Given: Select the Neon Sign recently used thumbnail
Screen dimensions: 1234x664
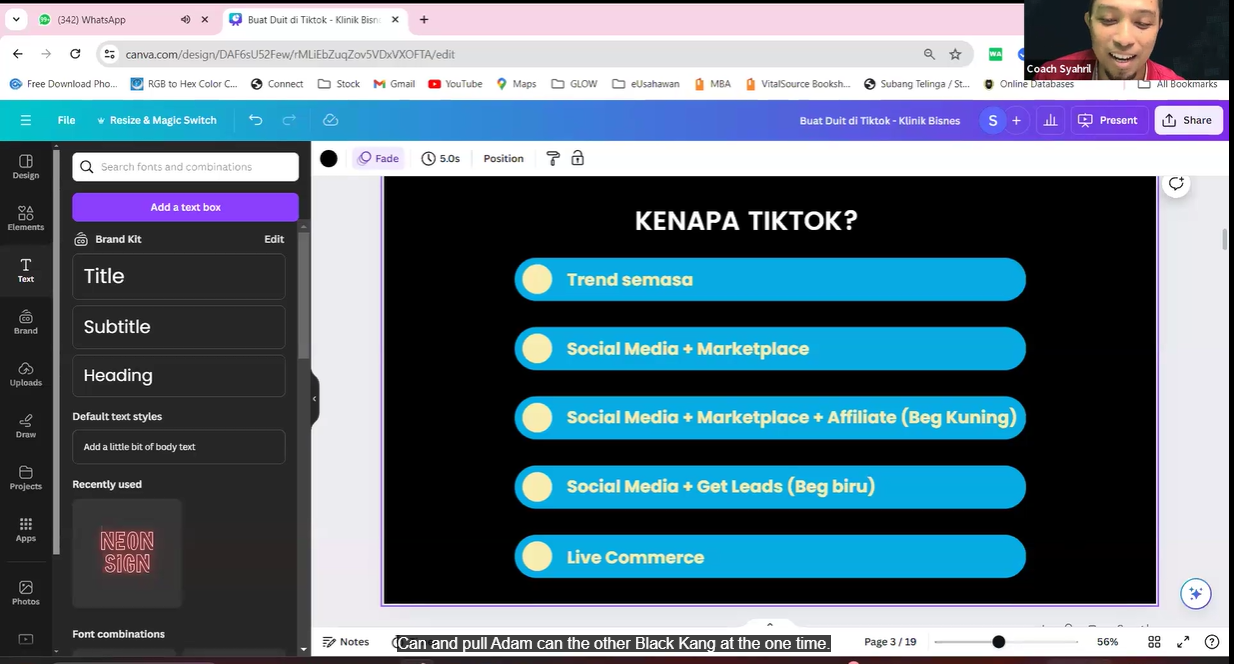Looking at the screenshot, I should click(127, 553).
